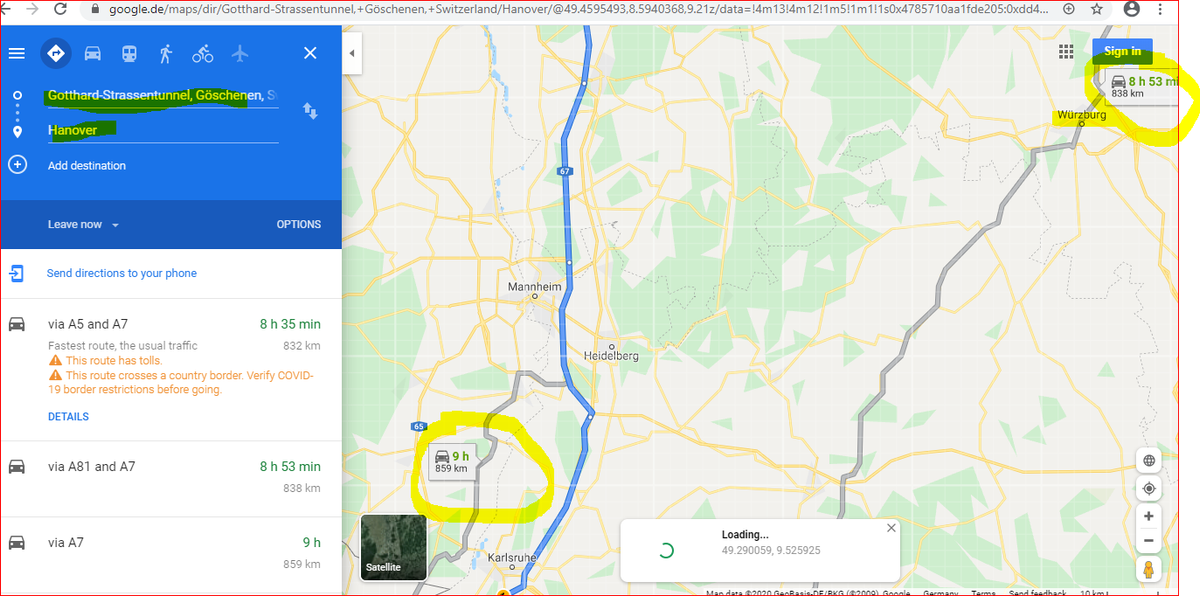The height and width of the screenshot is (596, 1200).
Task: Send directions to your phone
Action: pos(122,273)
